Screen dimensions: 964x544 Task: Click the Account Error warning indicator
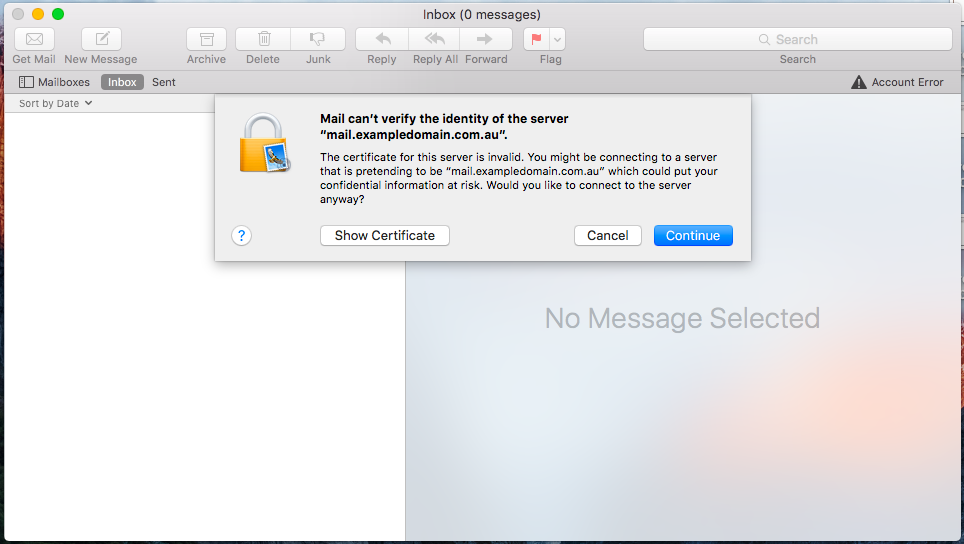[x=897, y=82]
